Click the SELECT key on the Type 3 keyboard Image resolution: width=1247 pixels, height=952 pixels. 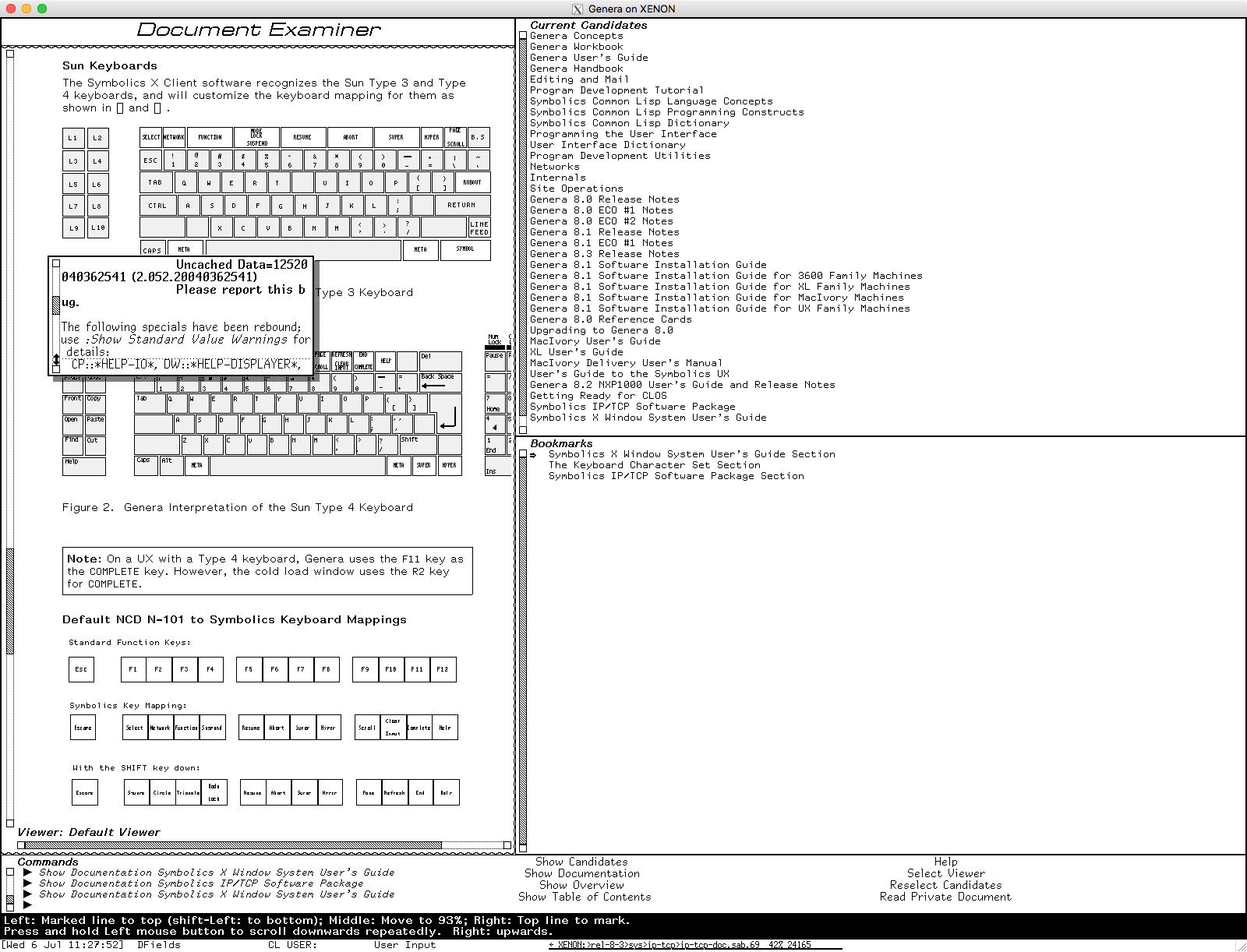(x=150, y=137)
